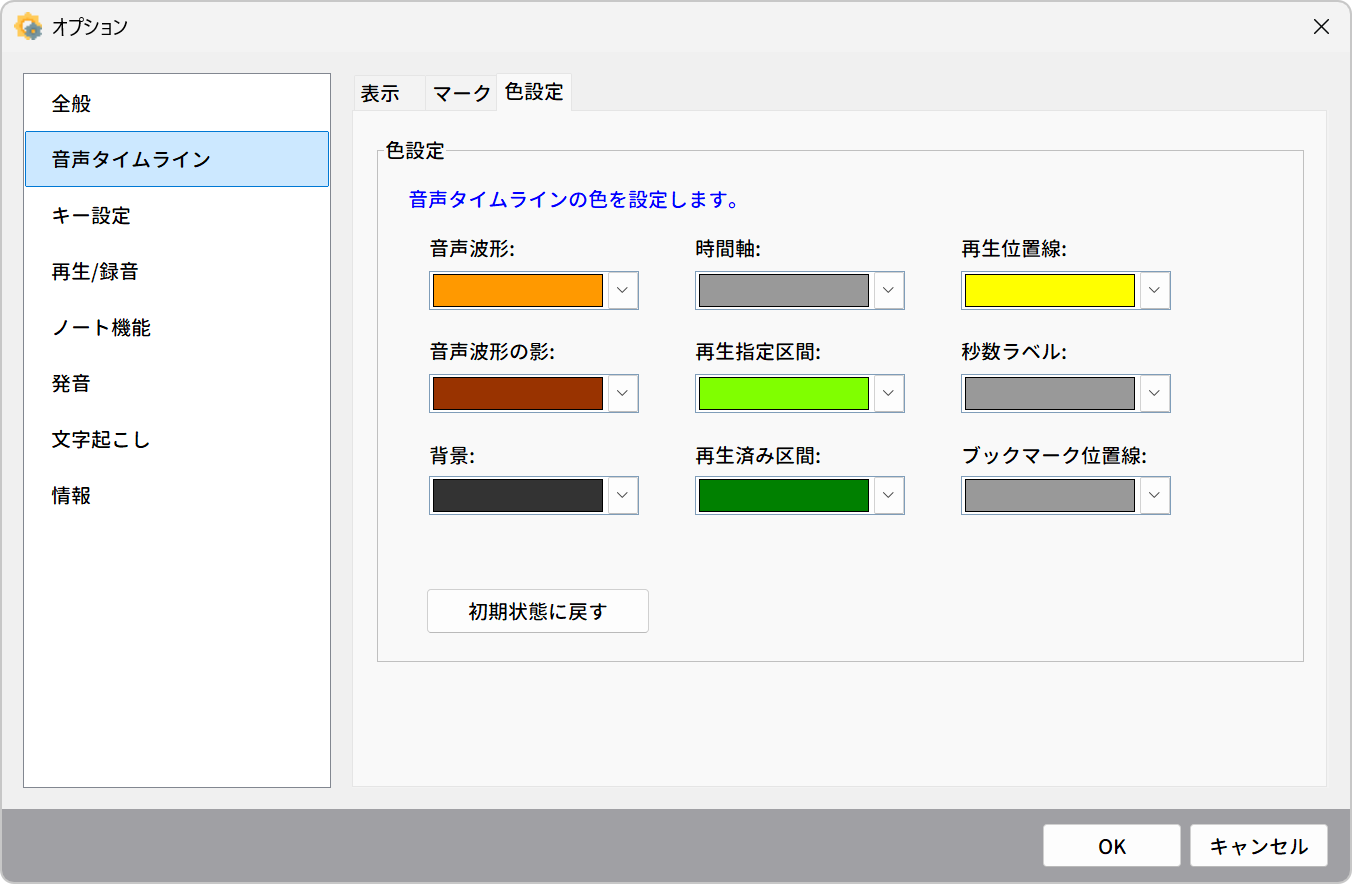Viewport: 1352px width, 884px height.
Task: Select the 色設定 tab
Action: 534,93
